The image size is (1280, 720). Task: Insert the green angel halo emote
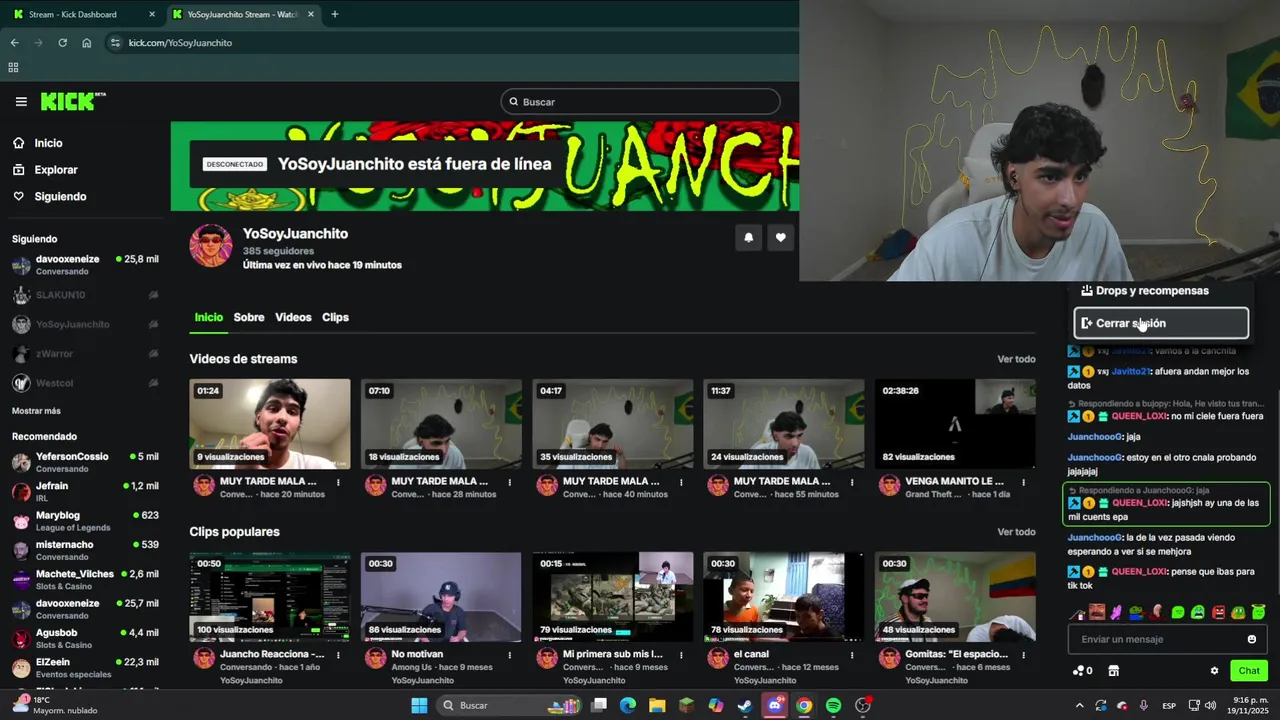click(x=1258, y=612)
